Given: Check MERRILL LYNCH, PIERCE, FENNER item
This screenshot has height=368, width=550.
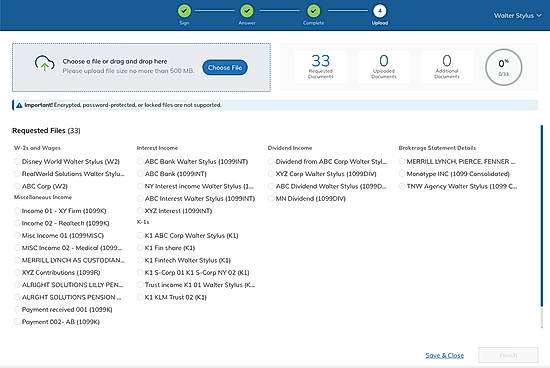Looking at the screenshot, I should [x=402, y=161].
